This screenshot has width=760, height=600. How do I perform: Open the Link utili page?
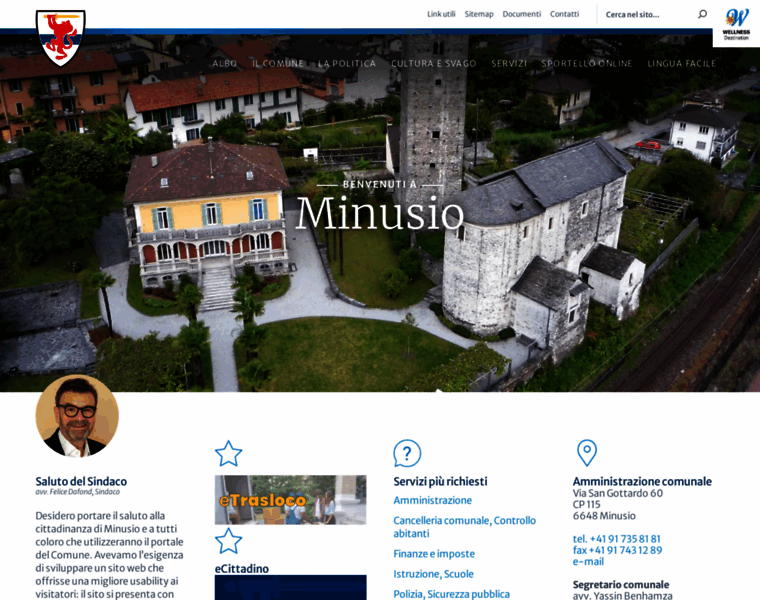tap(441, 14)
